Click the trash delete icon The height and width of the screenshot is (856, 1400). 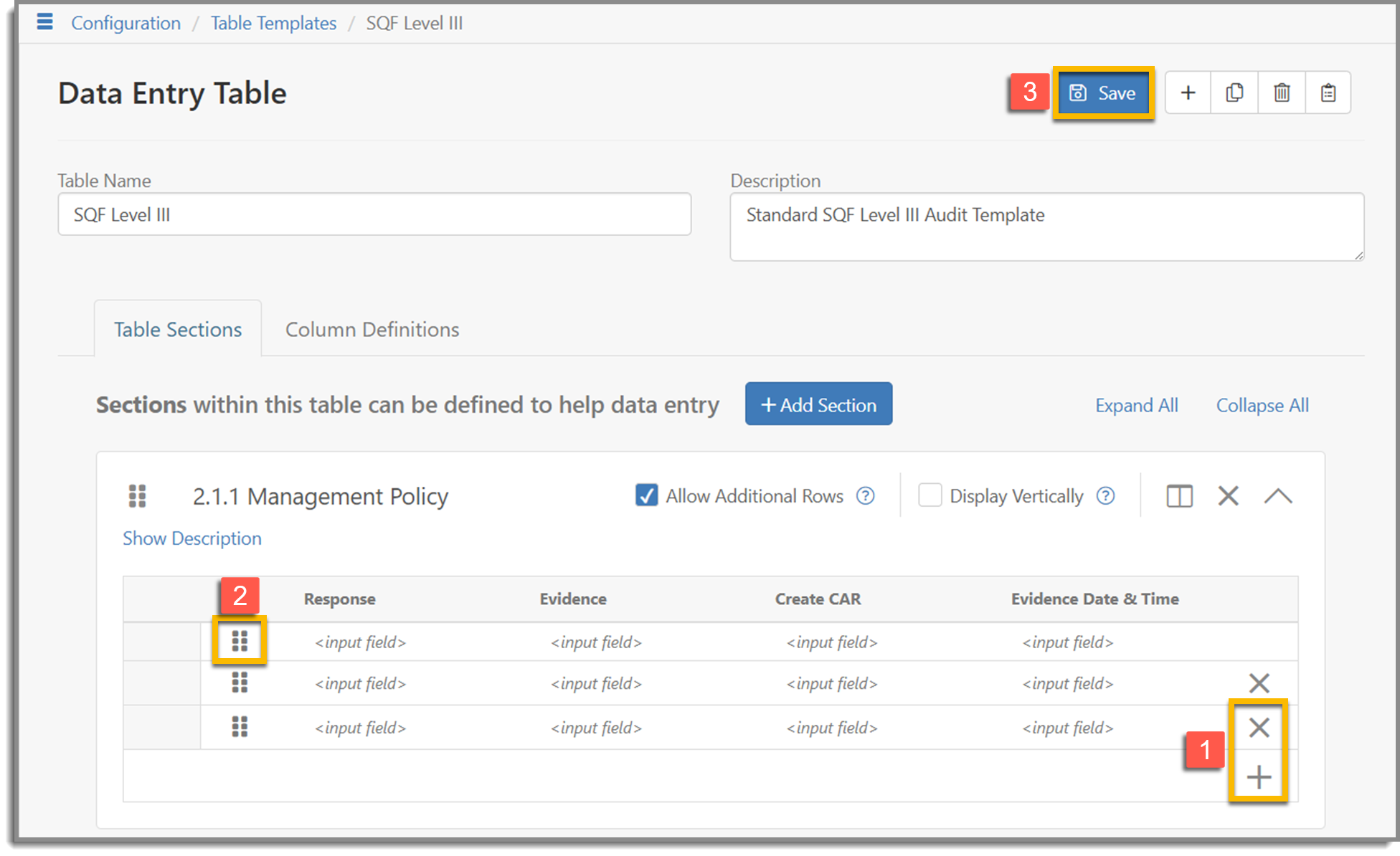point(1282,92)
